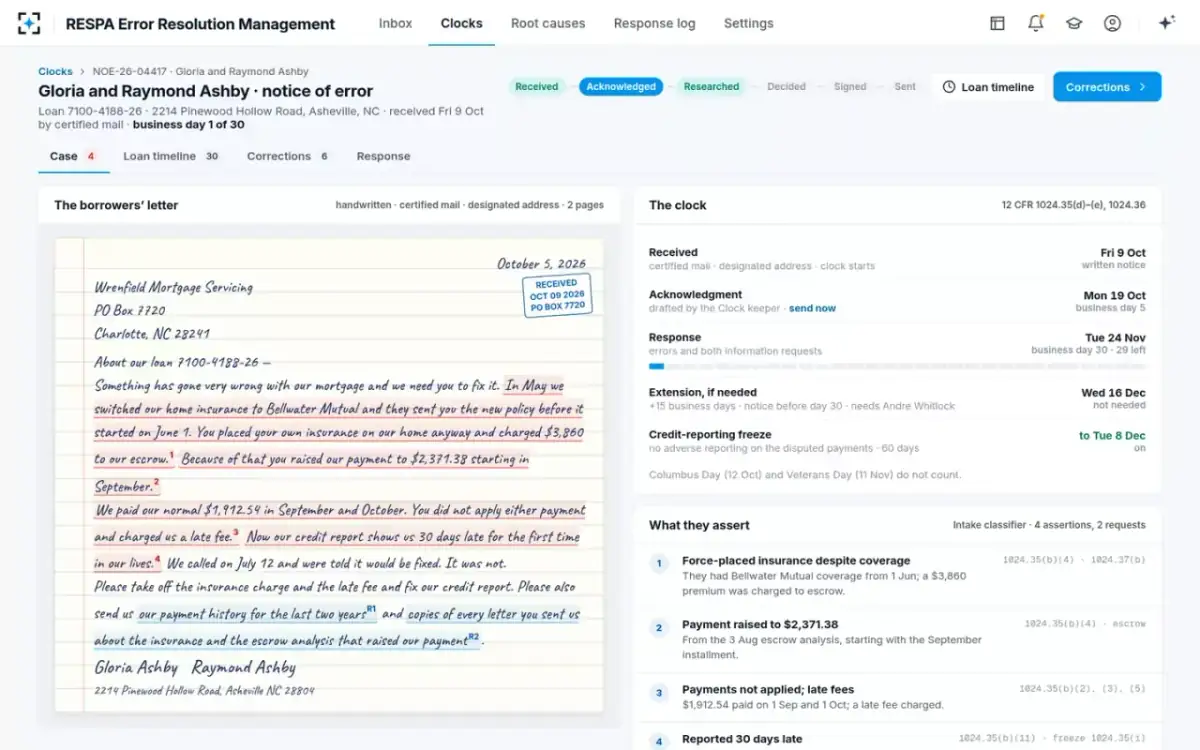Select the Case sub-tab
This screenshot has height=750, width=1200.
73,156
